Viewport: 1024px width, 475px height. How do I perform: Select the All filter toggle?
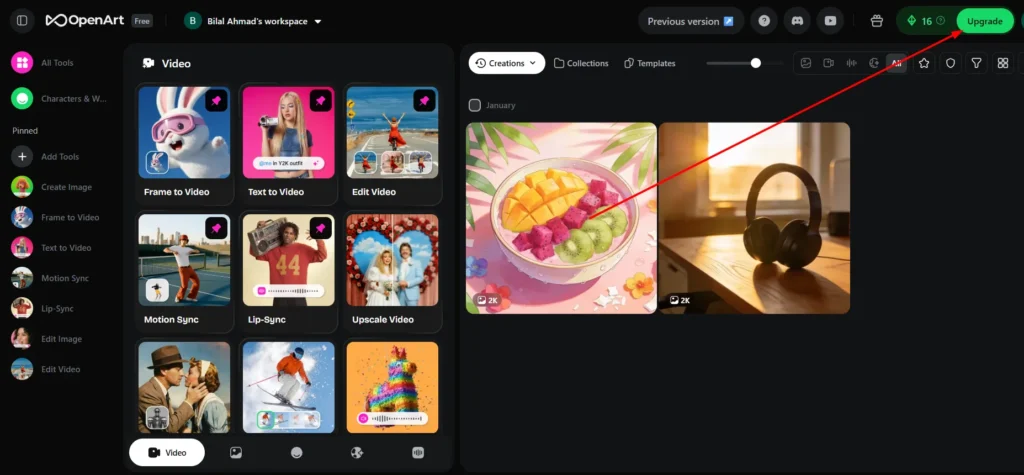pos(897,63)
